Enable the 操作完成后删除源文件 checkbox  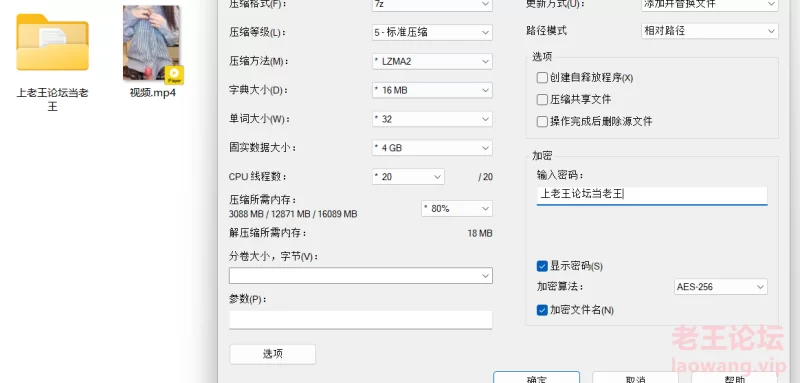(x=542, y=121)
